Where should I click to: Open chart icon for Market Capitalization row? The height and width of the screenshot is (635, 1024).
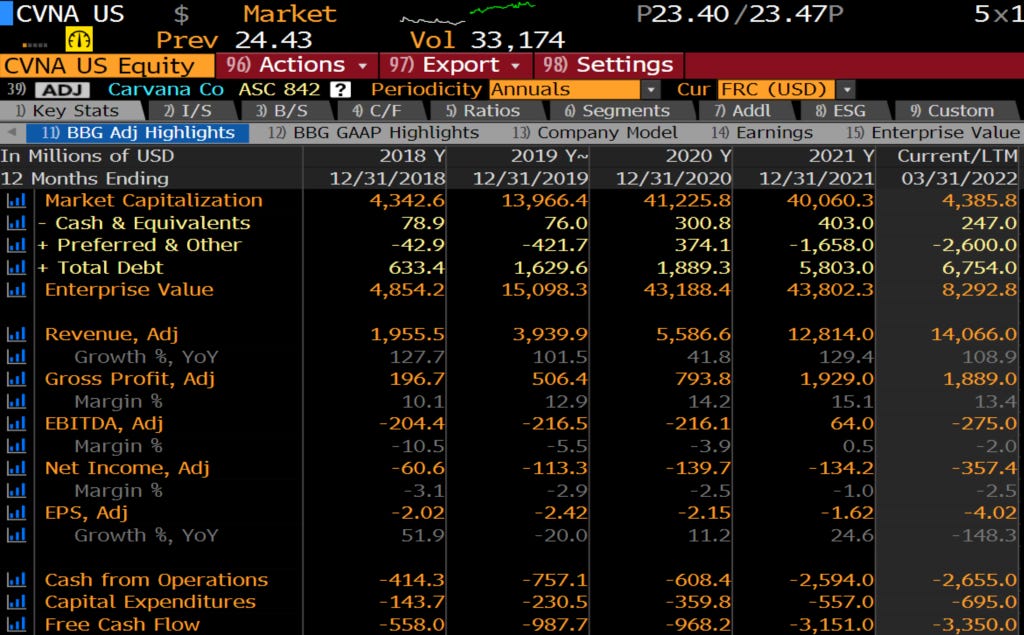pyautogui.click(x=16, y=201)
